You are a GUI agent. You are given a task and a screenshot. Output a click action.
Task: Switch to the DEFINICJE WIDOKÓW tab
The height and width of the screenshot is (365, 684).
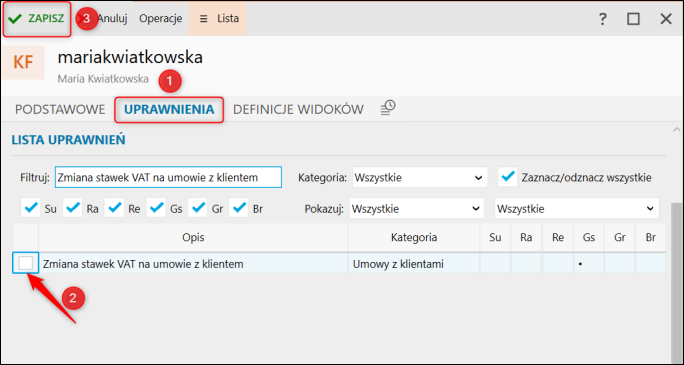coord(298,109)
